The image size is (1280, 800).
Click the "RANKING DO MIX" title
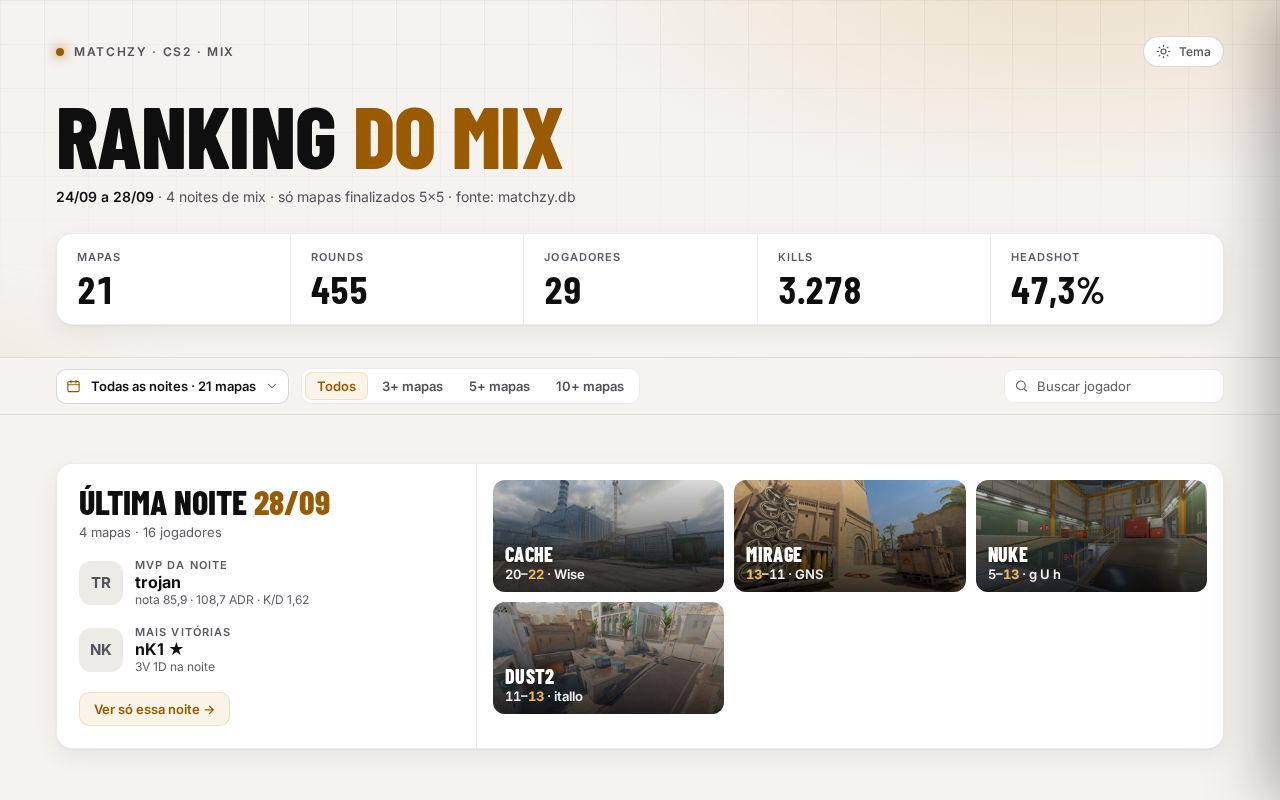click(x=309, y=139)
